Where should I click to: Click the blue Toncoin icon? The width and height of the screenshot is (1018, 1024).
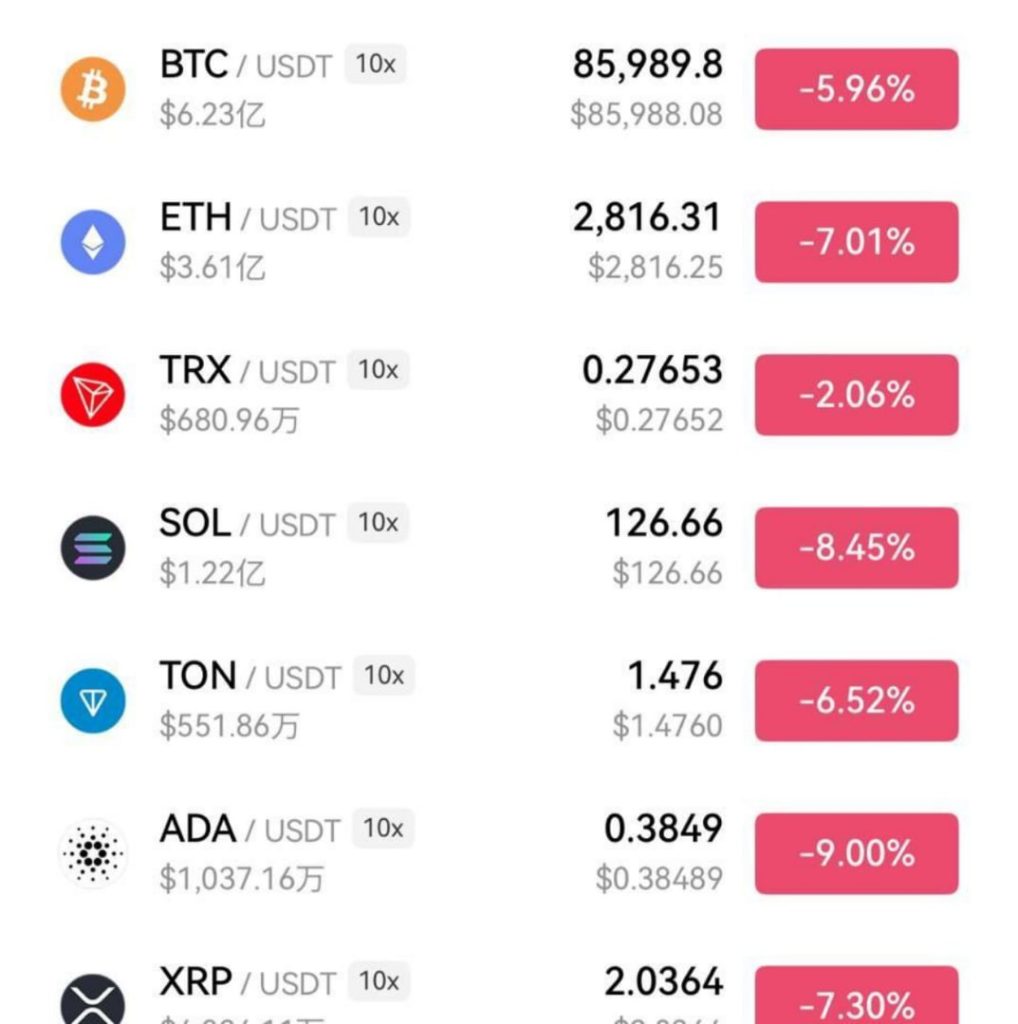93,701
